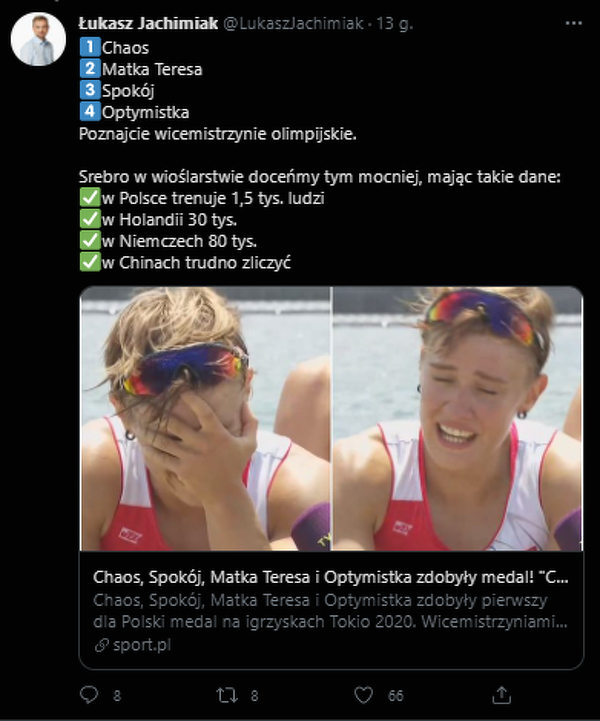
Task: Open the share upload icon
Action: pos(501,695)
